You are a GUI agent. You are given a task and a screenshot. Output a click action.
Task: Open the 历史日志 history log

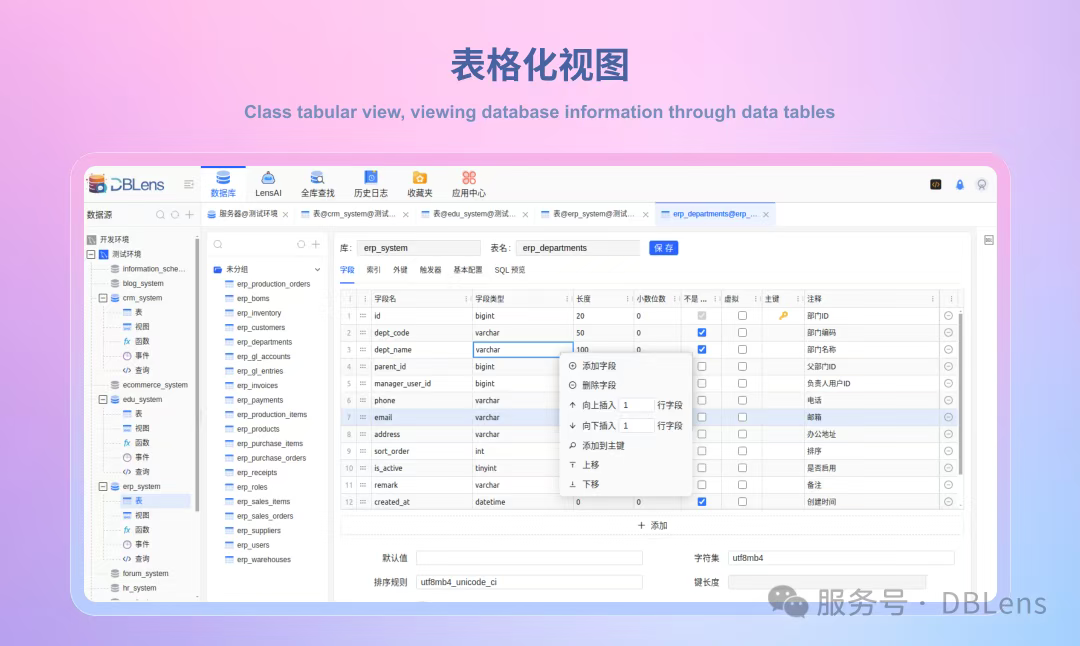click(x=370, y=182)
